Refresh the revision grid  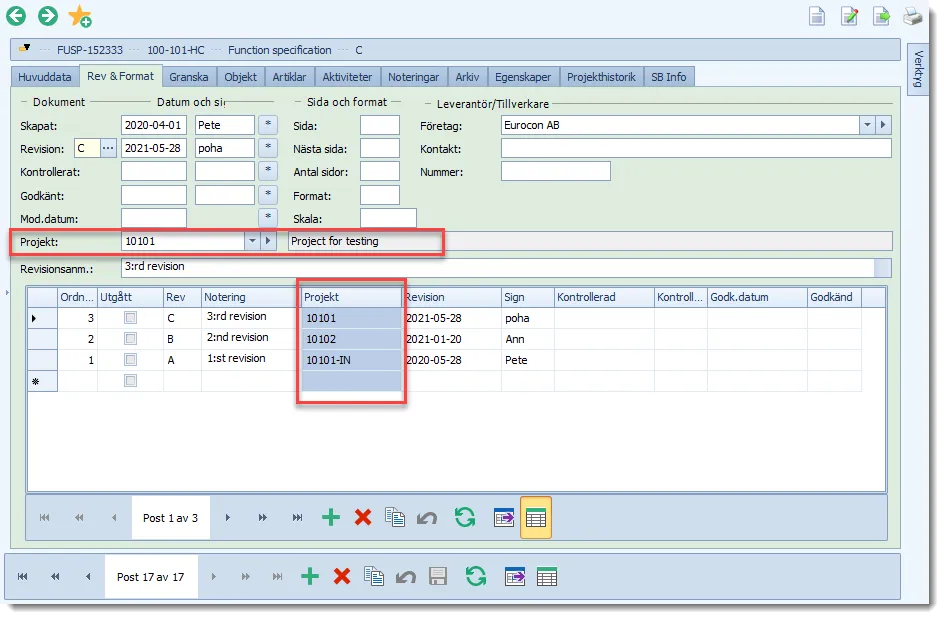[465, 517]
